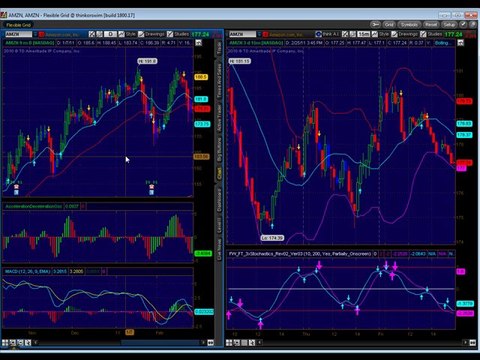The width and height of the screenshot is (480, 360).
Task: Open the Live News vertical sidebar tab
Action: [x=219, y=249]
